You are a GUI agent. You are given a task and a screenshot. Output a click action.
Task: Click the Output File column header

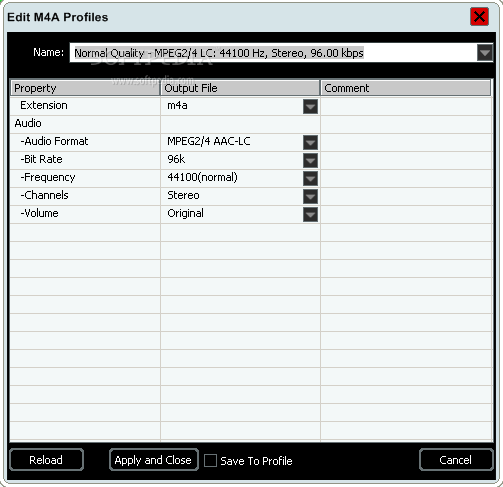pos(240,88)
